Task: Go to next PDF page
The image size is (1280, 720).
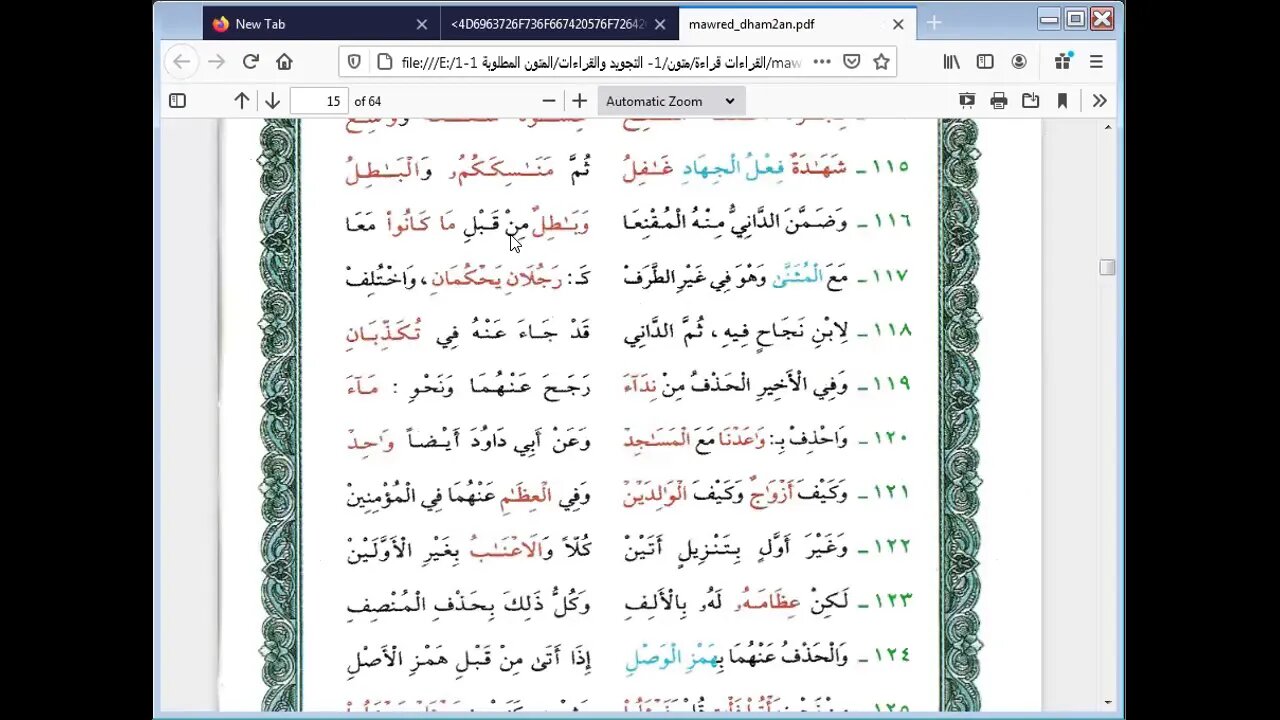Action: click(x=272, y=101)
